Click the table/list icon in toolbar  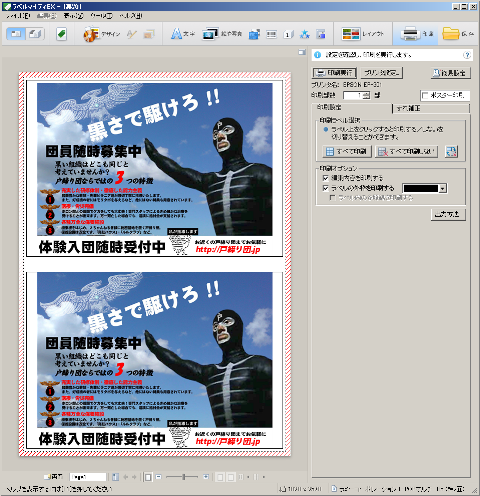coord(271,34)
